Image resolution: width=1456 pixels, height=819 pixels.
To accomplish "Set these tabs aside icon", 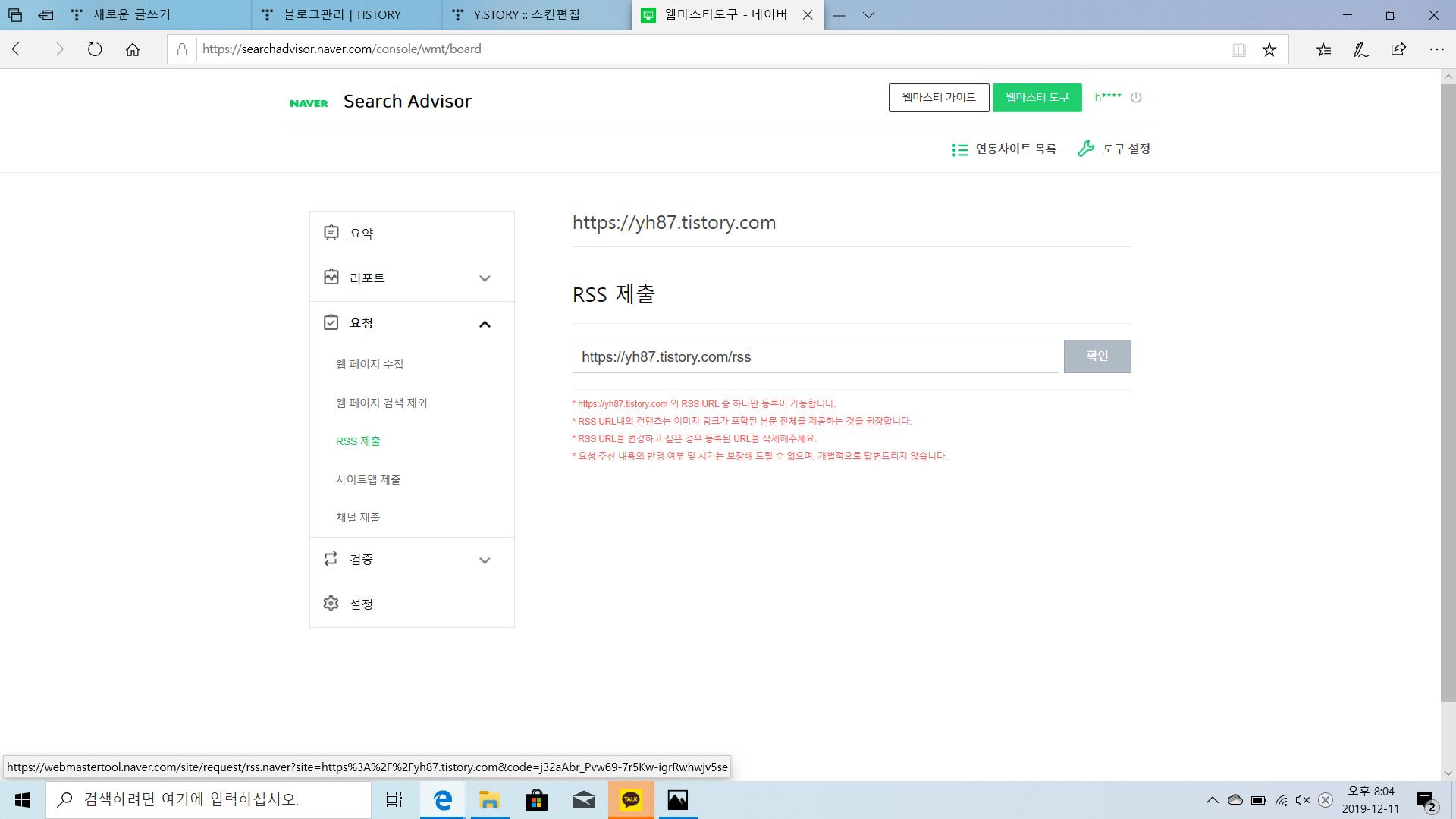I will tap(45, 14).
